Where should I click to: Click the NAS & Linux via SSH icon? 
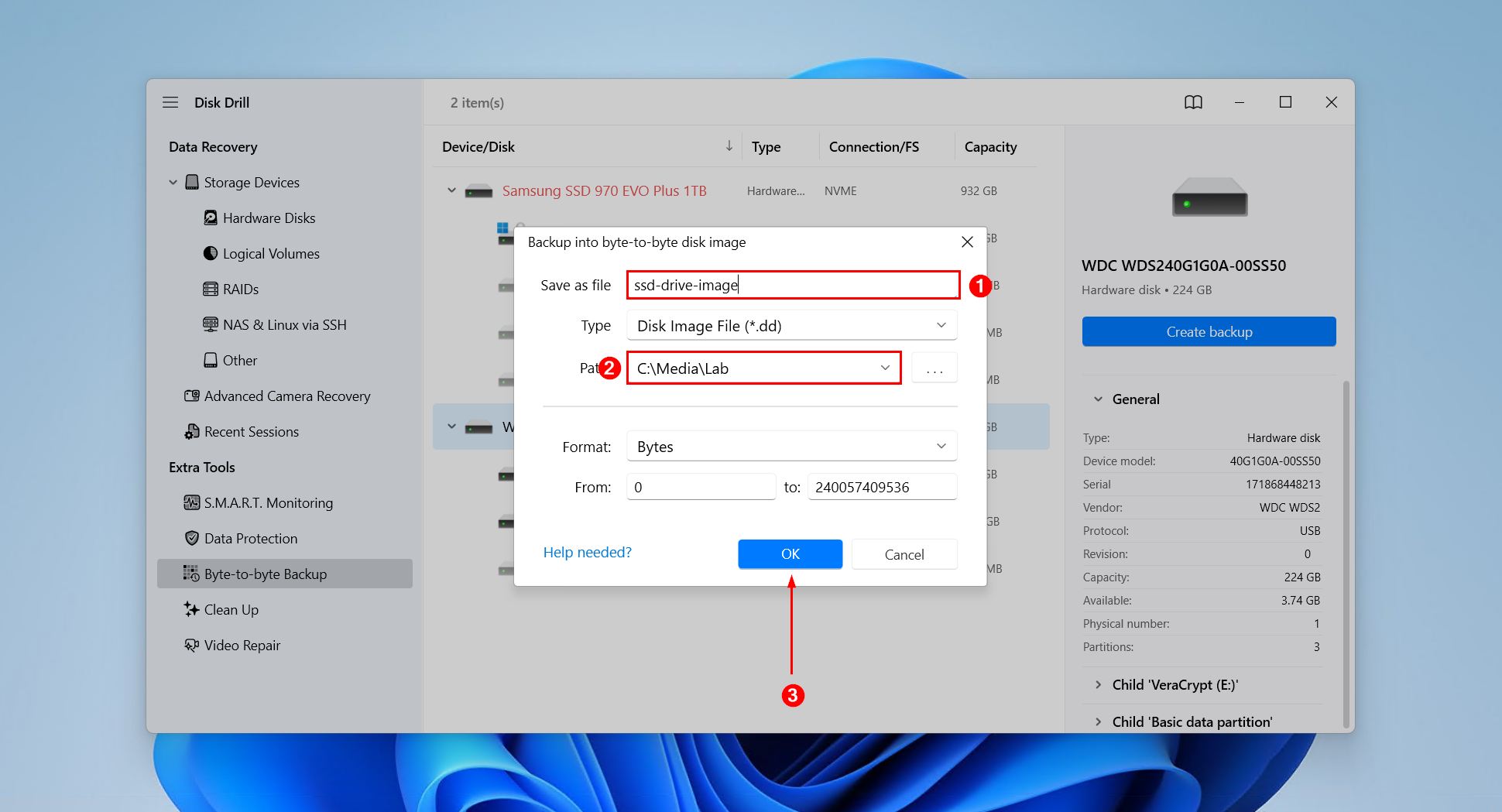click(211, 324)
